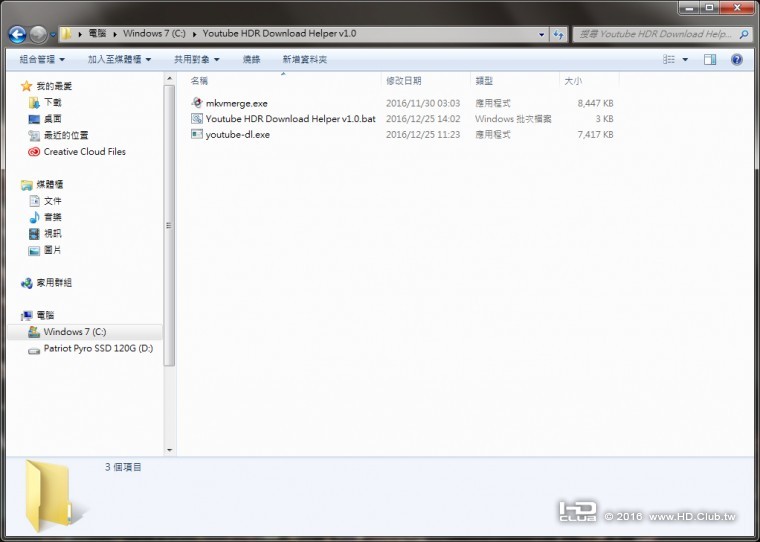Select mkvmerge.exe file icon
The width and height of the screenshot is (760, 542).
[197, 102]
